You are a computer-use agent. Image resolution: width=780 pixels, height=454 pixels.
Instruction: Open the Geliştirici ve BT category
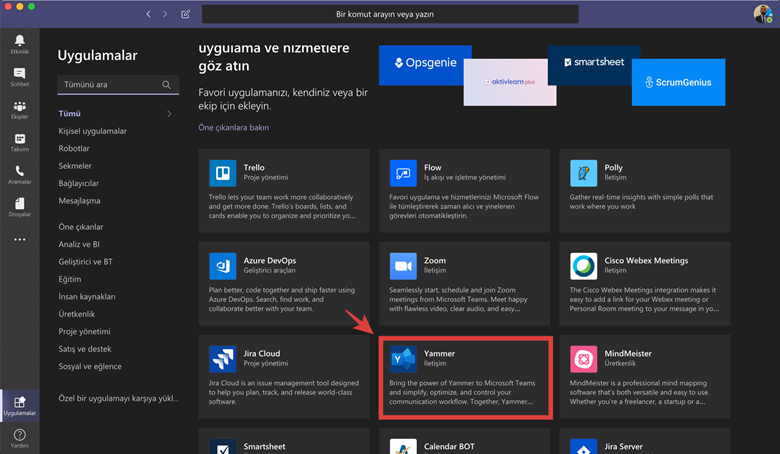coord(85,262)
